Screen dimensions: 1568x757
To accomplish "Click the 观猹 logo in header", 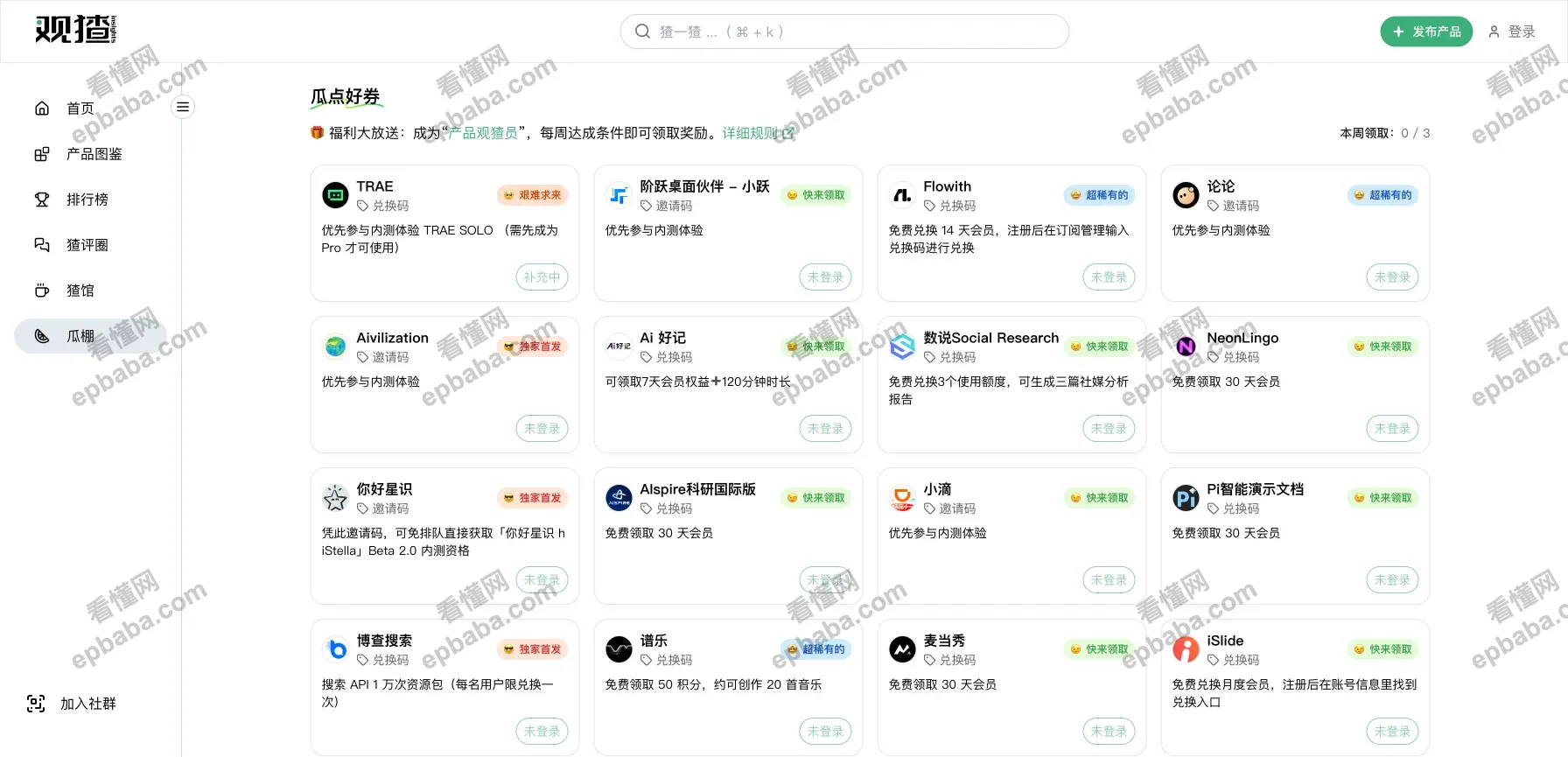I will click(75, 30).
